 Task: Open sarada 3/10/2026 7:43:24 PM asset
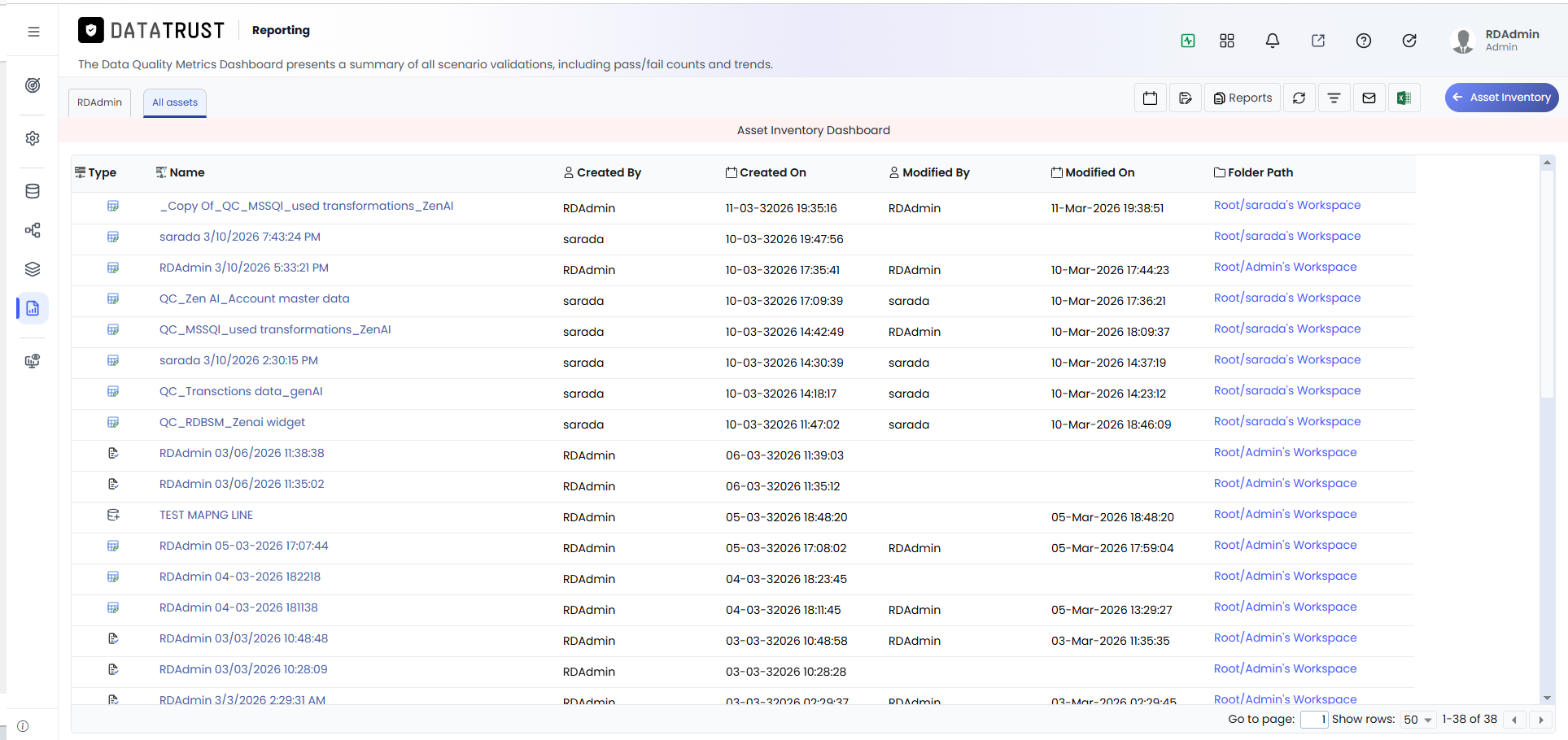pos(240,237)
